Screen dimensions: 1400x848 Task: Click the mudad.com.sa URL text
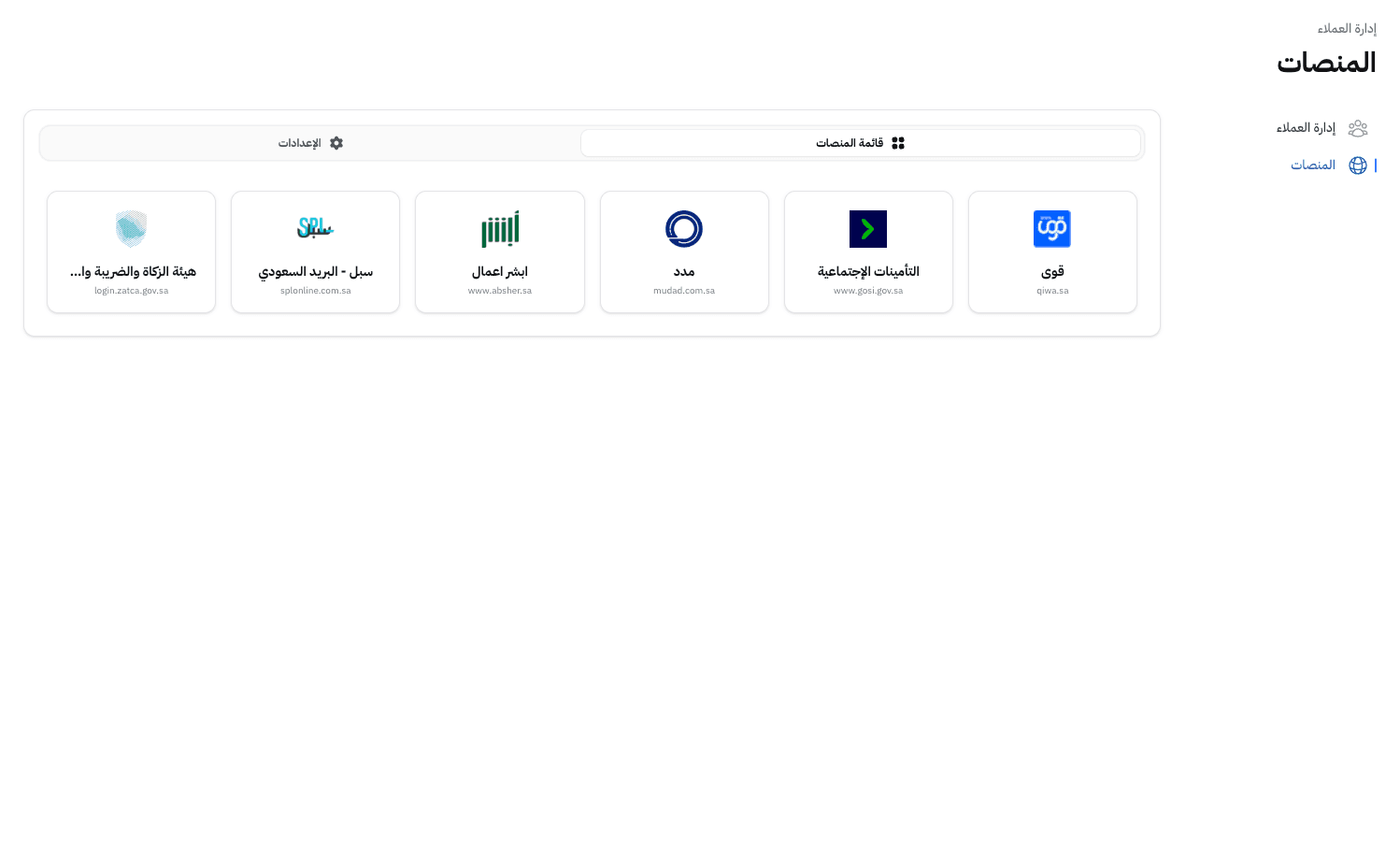684,291
